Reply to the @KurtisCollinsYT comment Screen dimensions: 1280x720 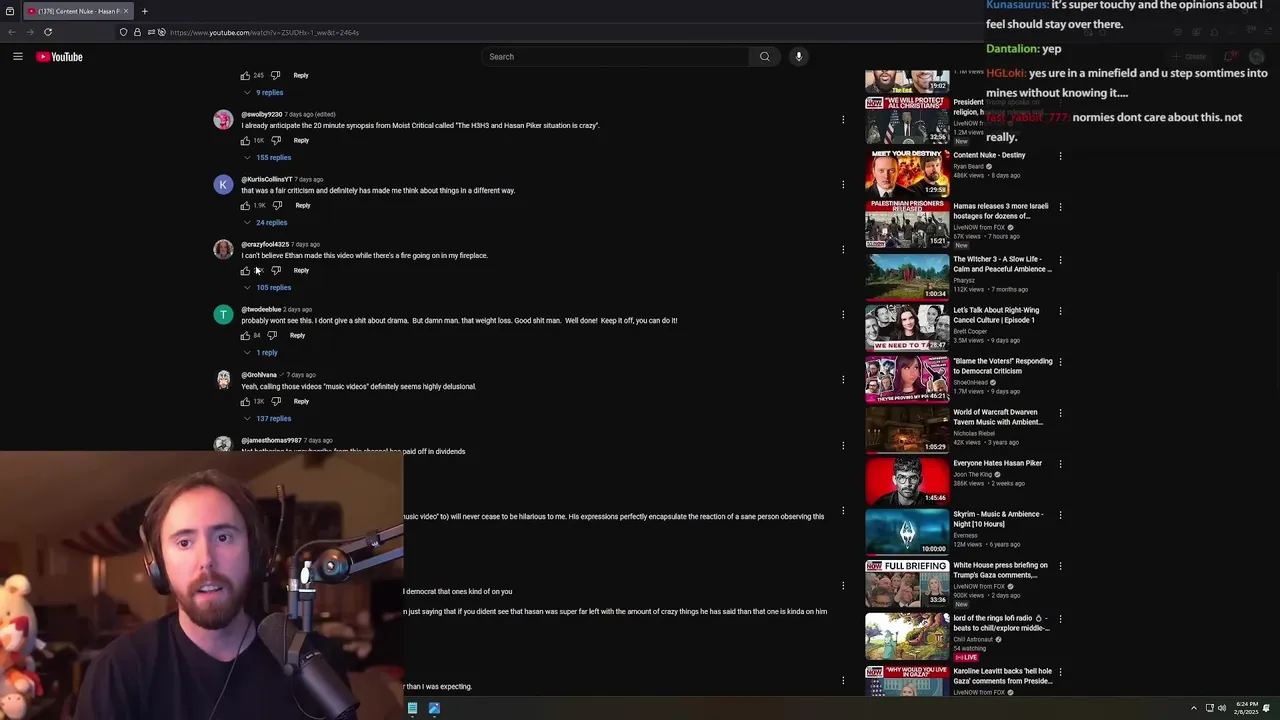pyautogui.click(x=303, y=206)
